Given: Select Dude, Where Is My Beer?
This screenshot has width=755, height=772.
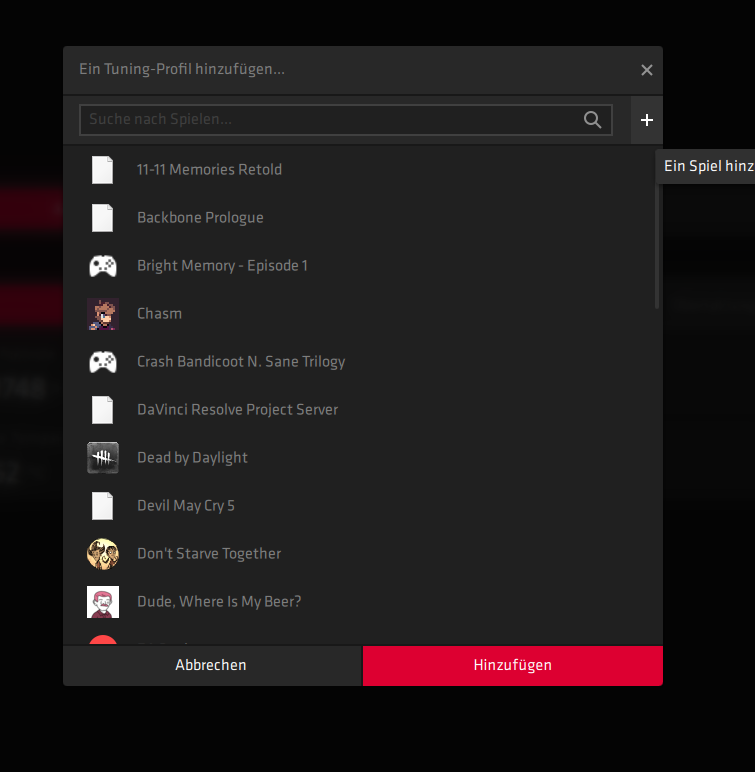Looking at the screenshot, I should [359, 602].
